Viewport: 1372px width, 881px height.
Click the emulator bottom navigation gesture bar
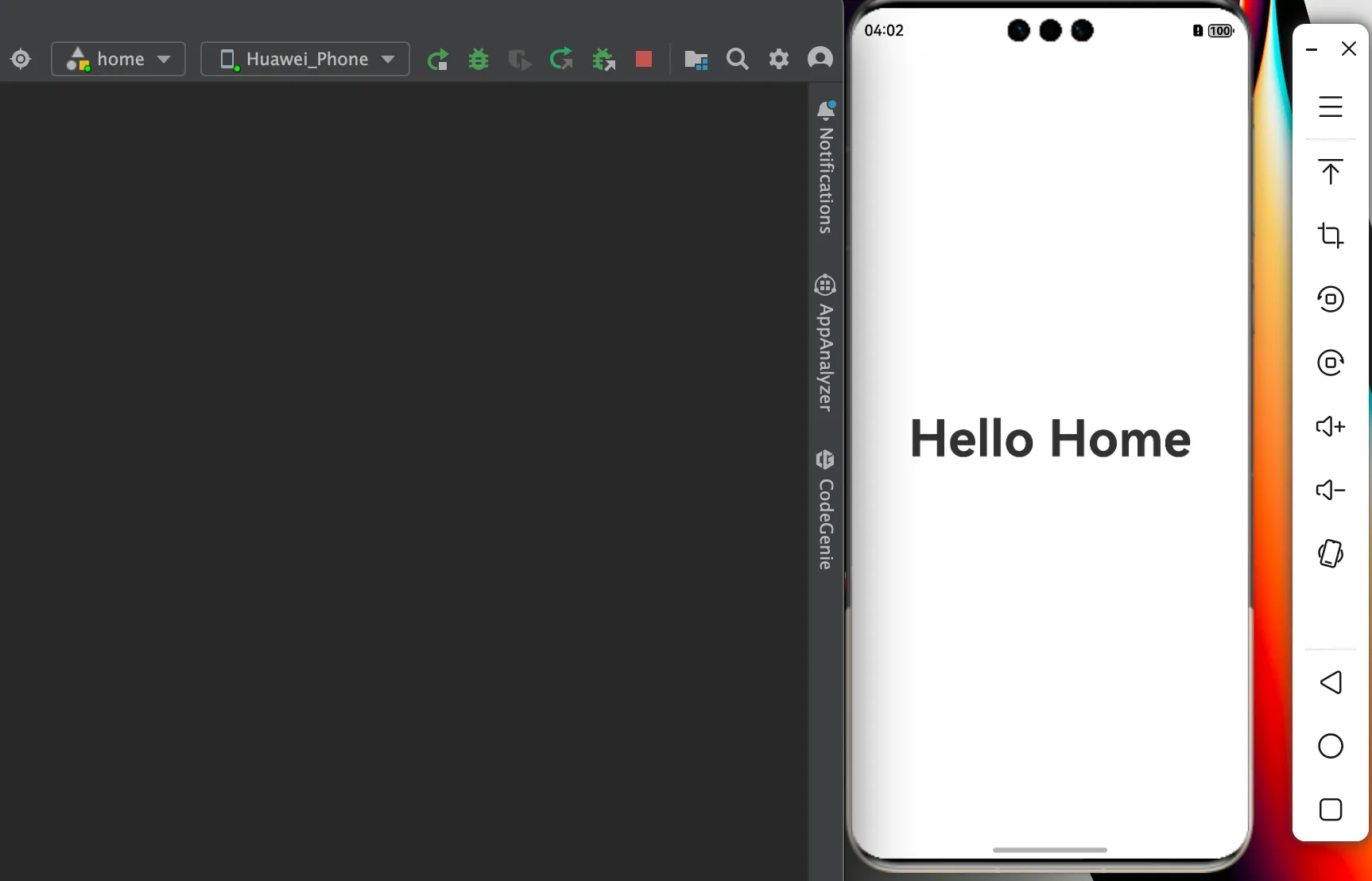point(1050,850)
